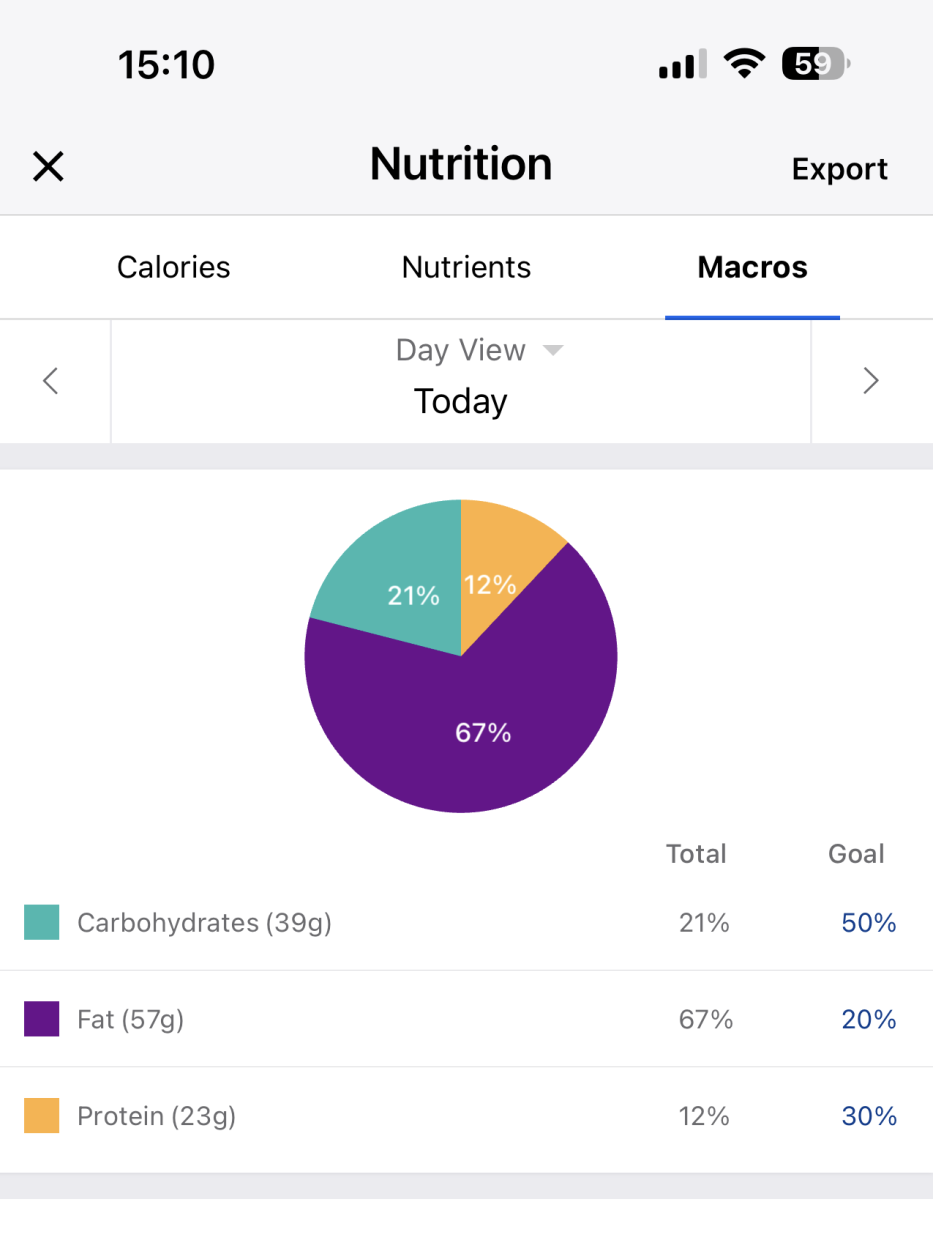
Task: Tap the Wi-Fi status icon
Action: click(x=743, y=66)
